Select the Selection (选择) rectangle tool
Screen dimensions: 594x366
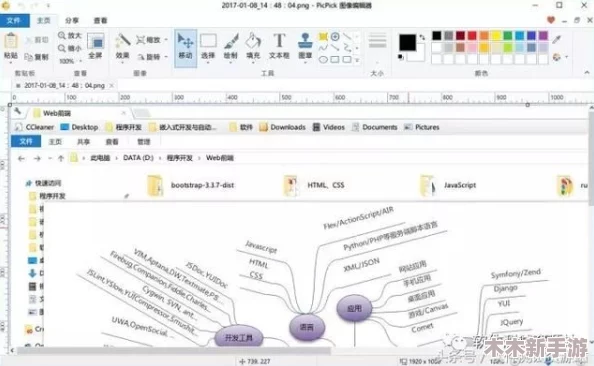point(208,46)
